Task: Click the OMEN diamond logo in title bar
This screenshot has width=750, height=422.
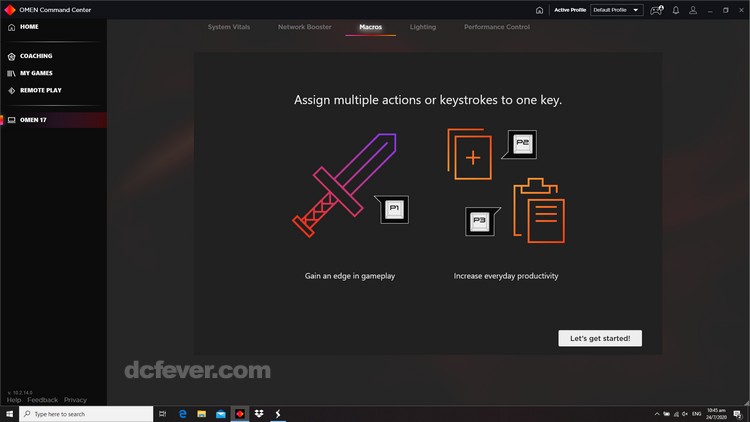Action: [x=10, y=10]
